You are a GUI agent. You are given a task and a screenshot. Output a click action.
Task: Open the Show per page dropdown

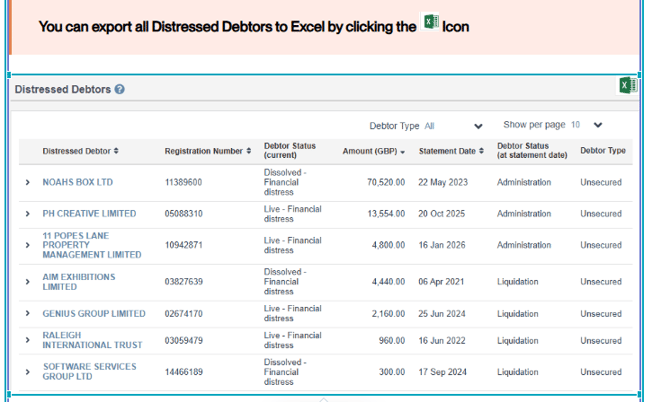tap(585, 125)
